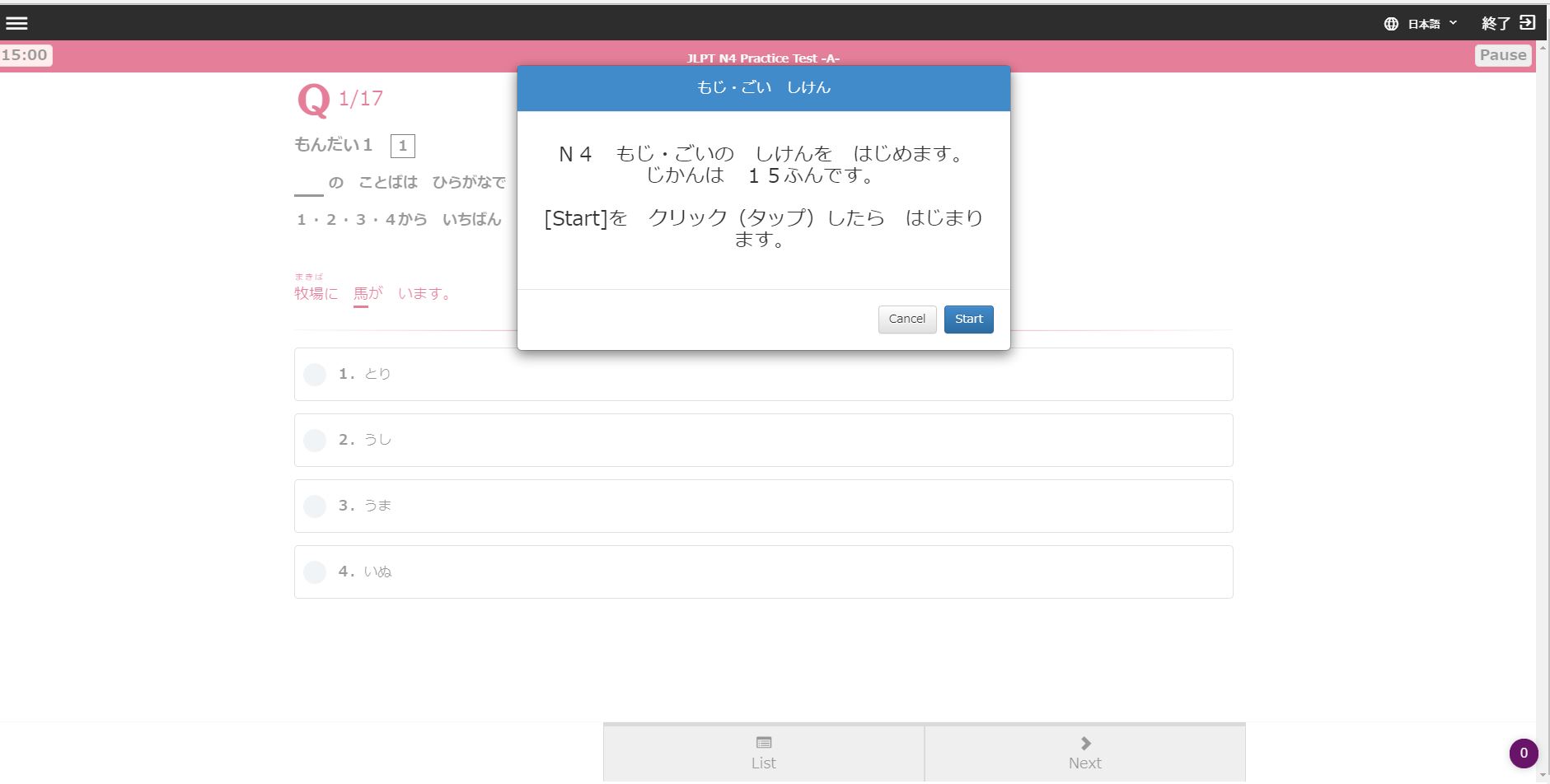Cancel the もじ・ごい しけん dialog
Screen dimensions: 1550x784
[x=906, y=320]
